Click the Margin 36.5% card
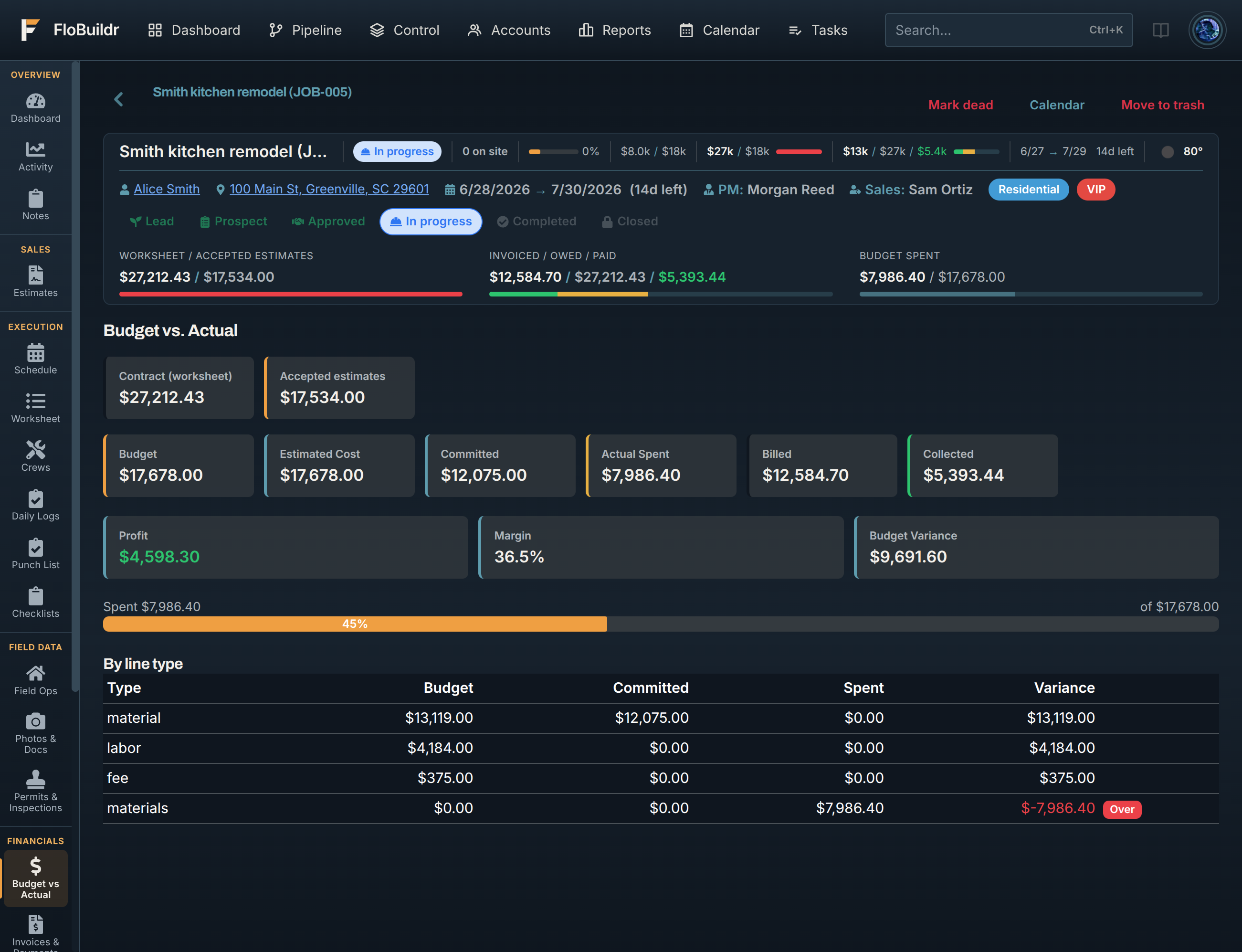The image size is (1242, 952). coord(661,548)
